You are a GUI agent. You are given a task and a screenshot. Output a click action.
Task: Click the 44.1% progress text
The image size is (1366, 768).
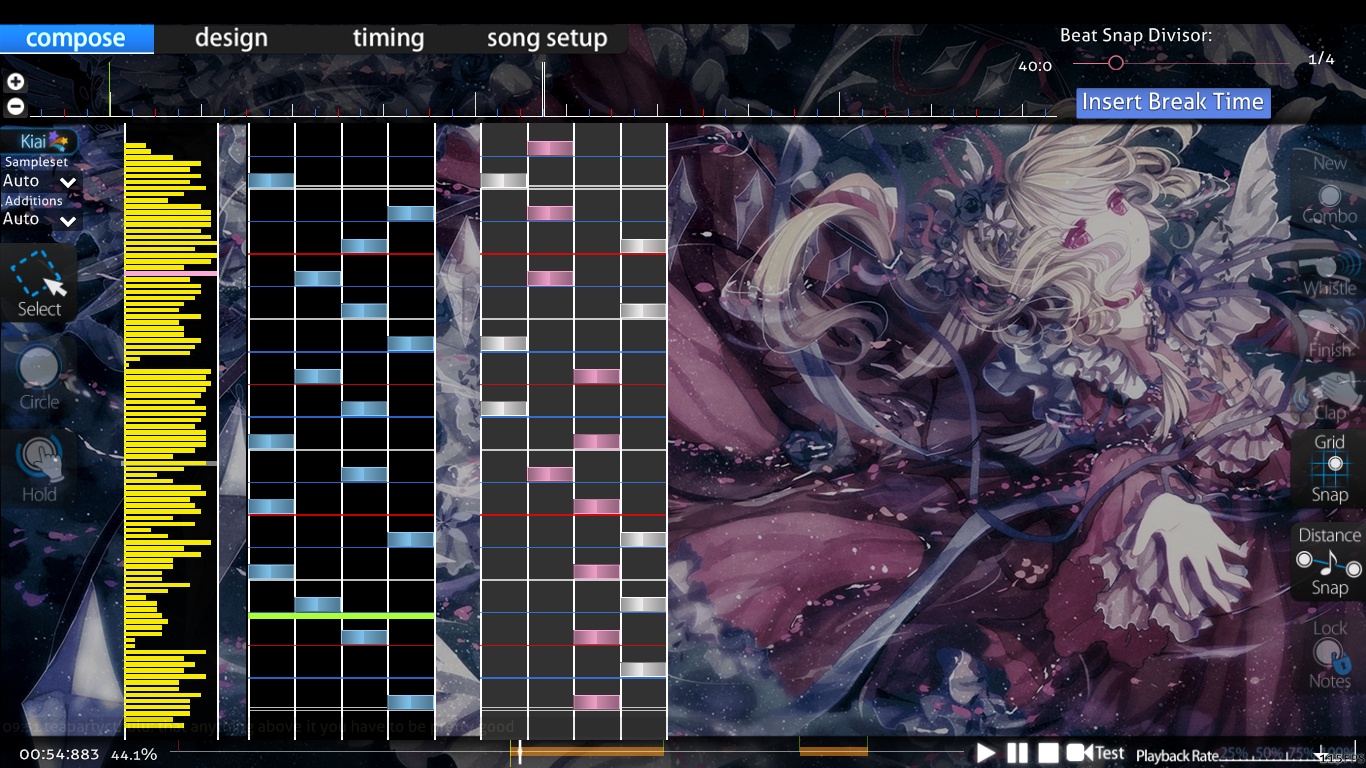(x=134, y=754)
